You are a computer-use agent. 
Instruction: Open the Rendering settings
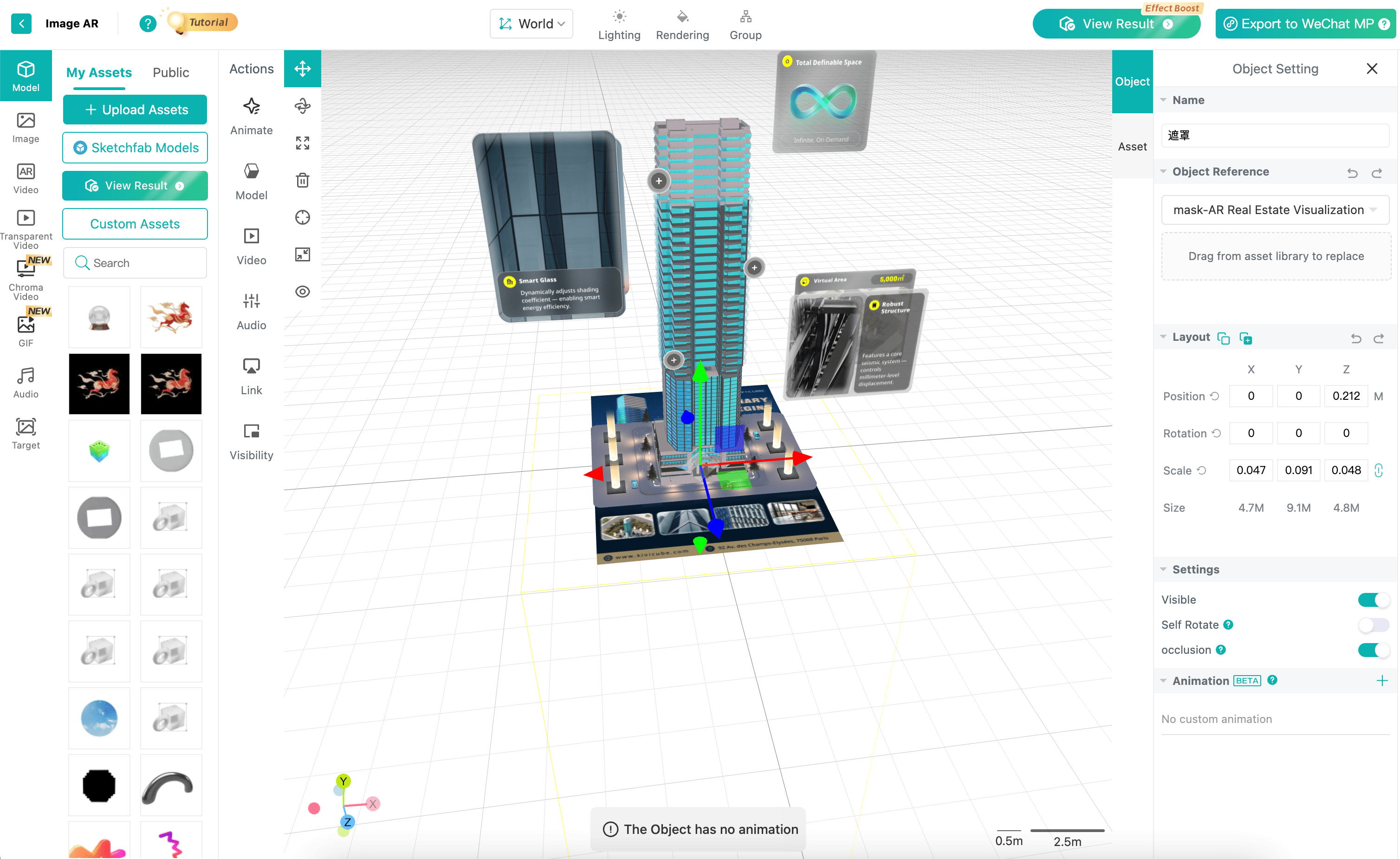tap(682, 25)
